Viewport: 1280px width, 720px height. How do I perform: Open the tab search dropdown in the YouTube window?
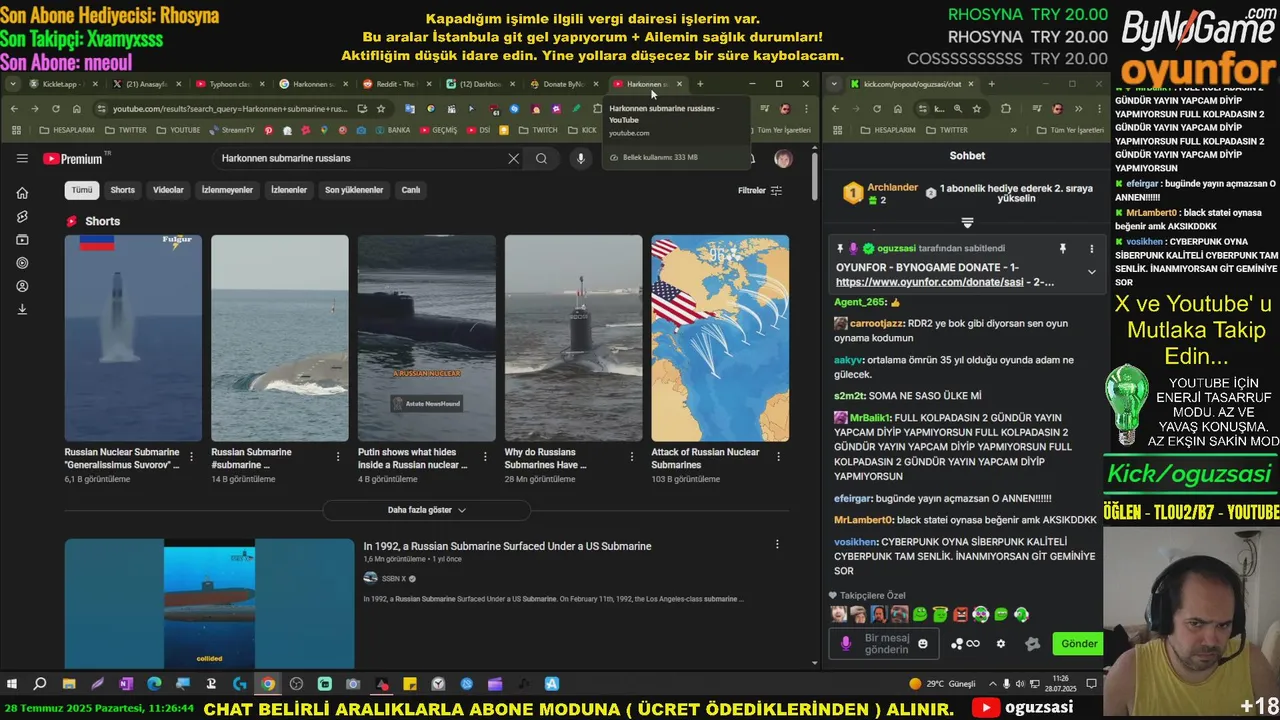click(13, 84)
